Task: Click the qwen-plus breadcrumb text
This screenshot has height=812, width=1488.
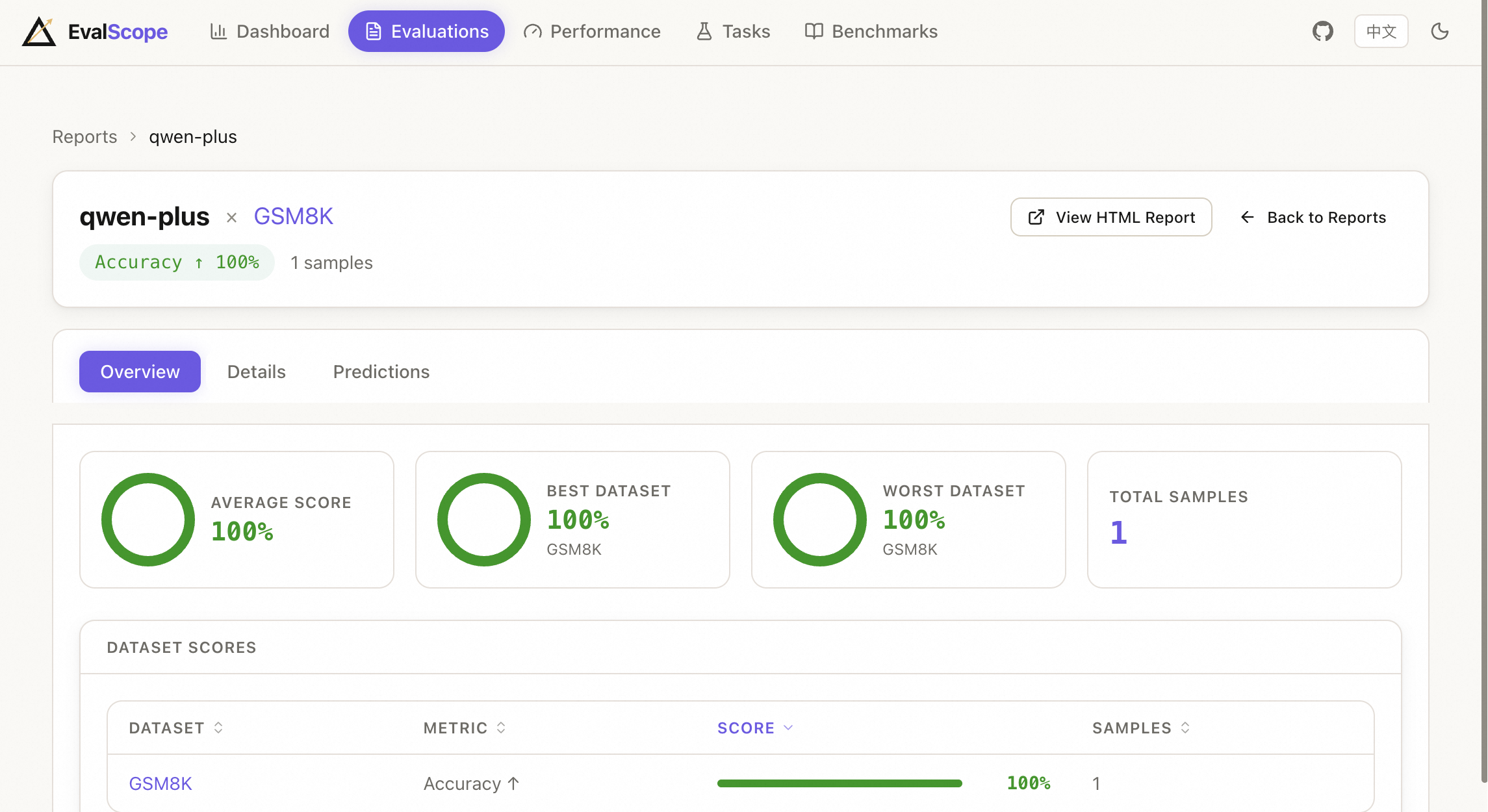Action: coord(193,136)
